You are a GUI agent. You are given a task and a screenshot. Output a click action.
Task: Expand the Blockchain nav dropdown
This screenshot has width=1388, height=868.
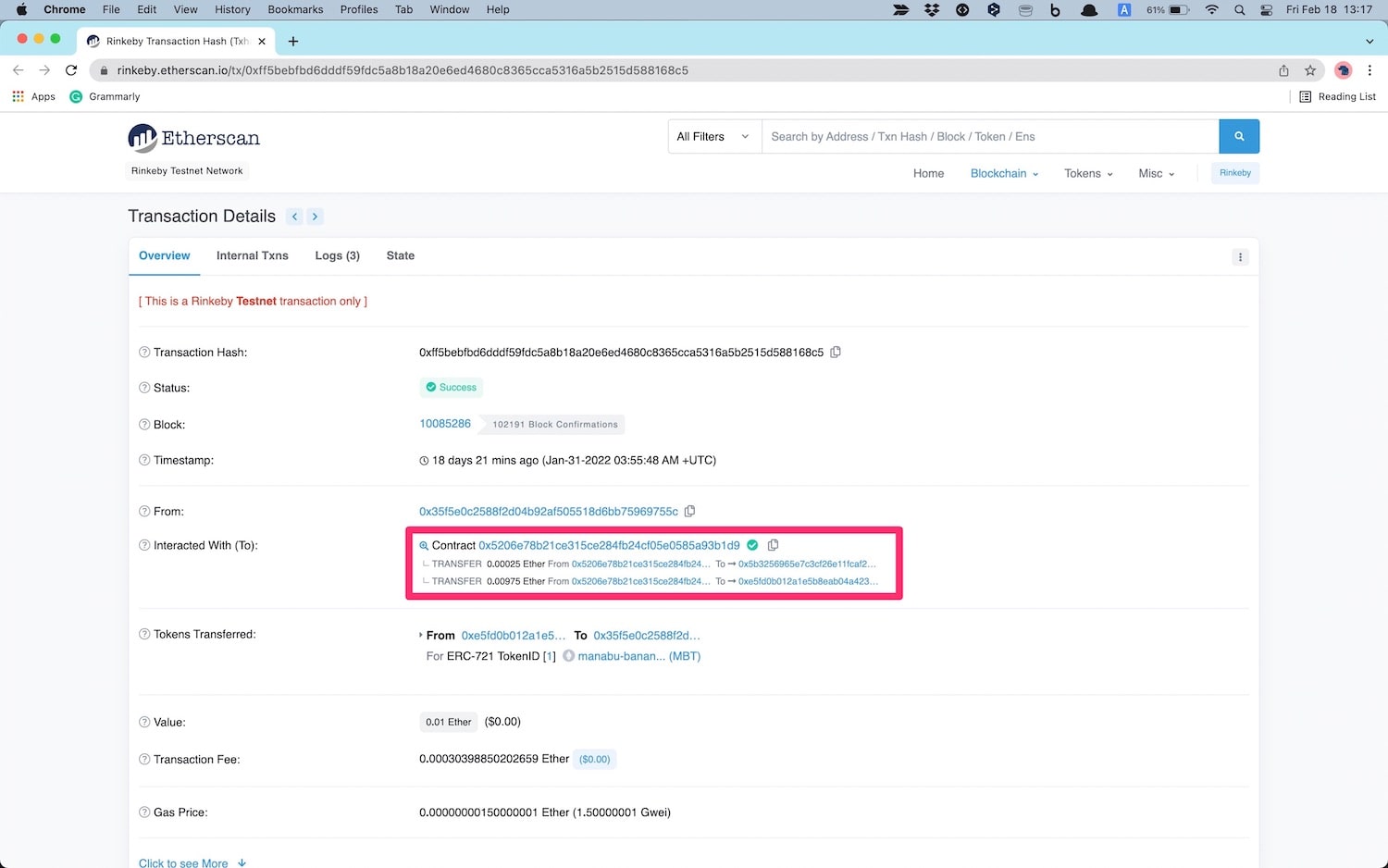tap(1004, 174)
